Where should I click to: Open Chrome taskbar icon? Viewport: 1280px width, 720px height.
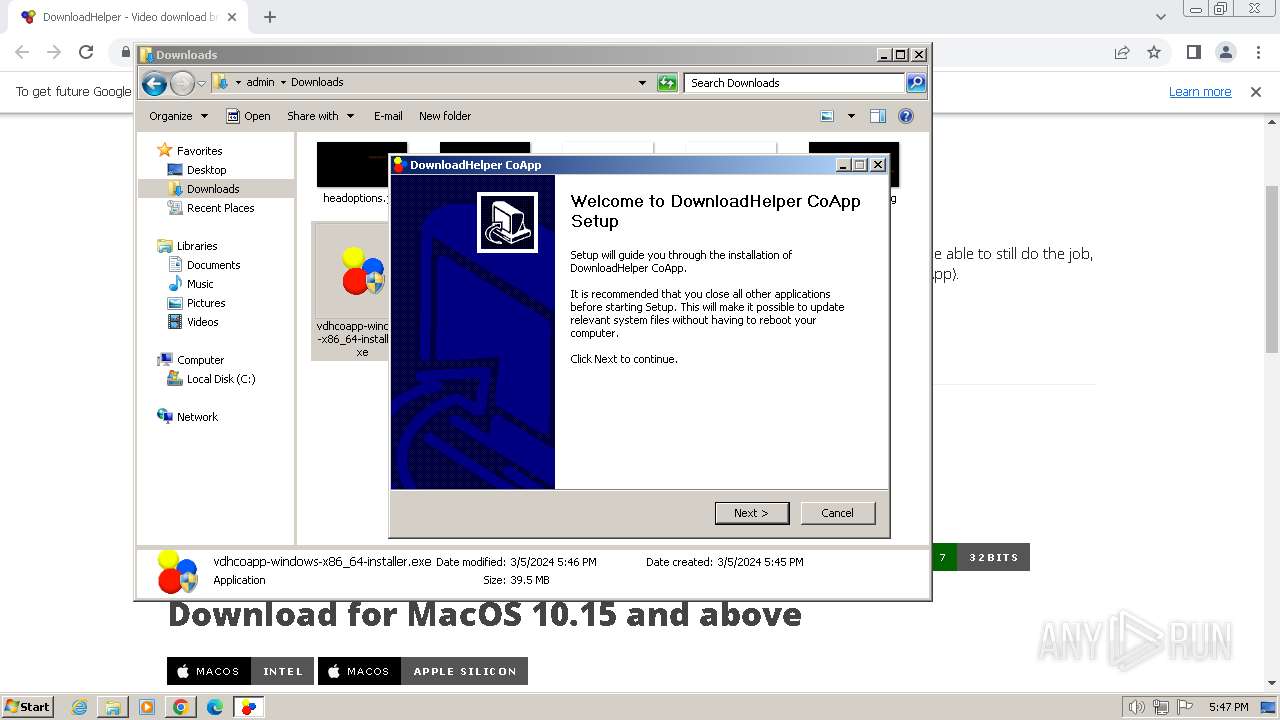[181, 707]
